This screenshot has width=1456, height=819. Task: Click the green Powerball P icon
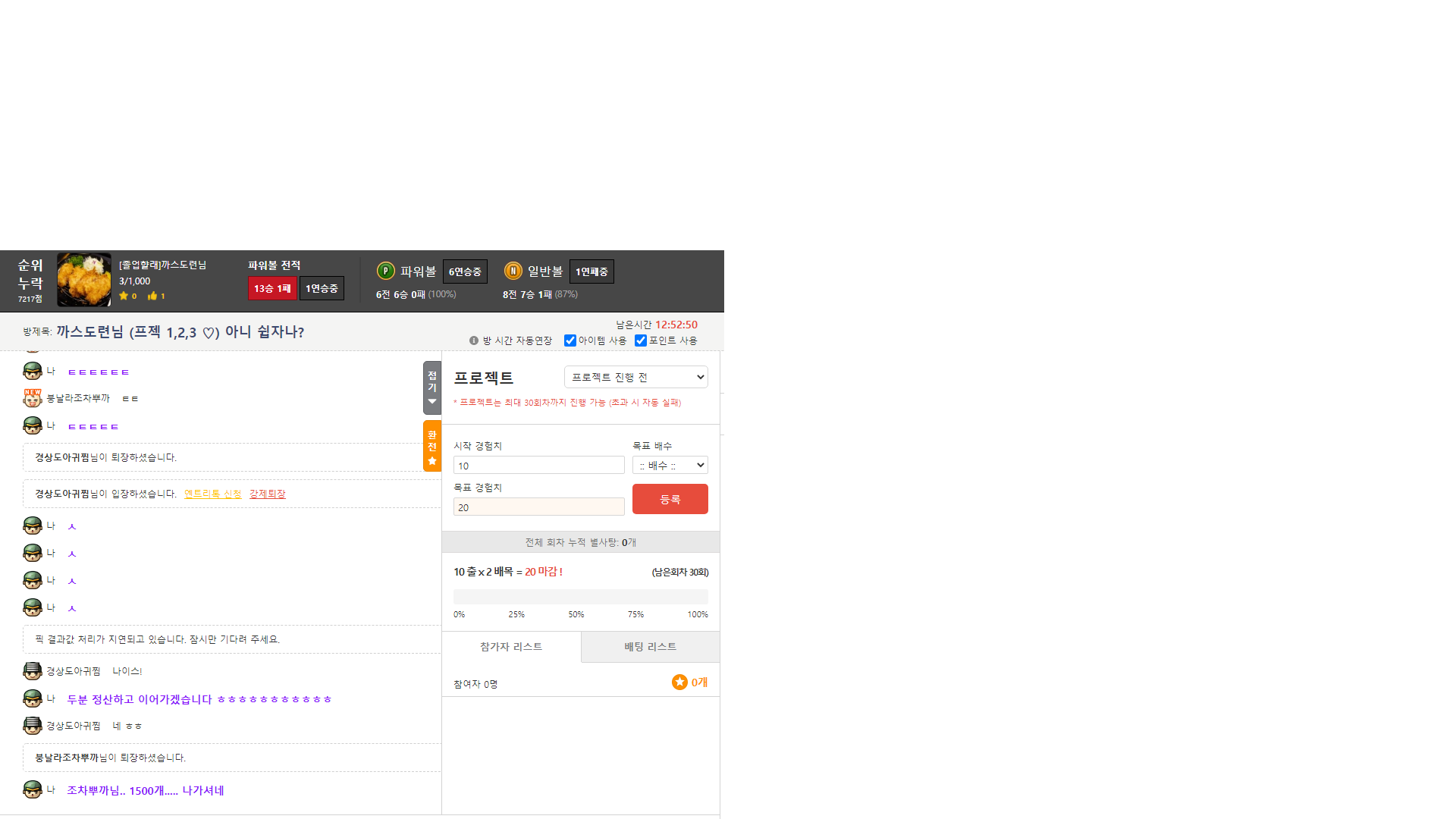tap(385, 271)
